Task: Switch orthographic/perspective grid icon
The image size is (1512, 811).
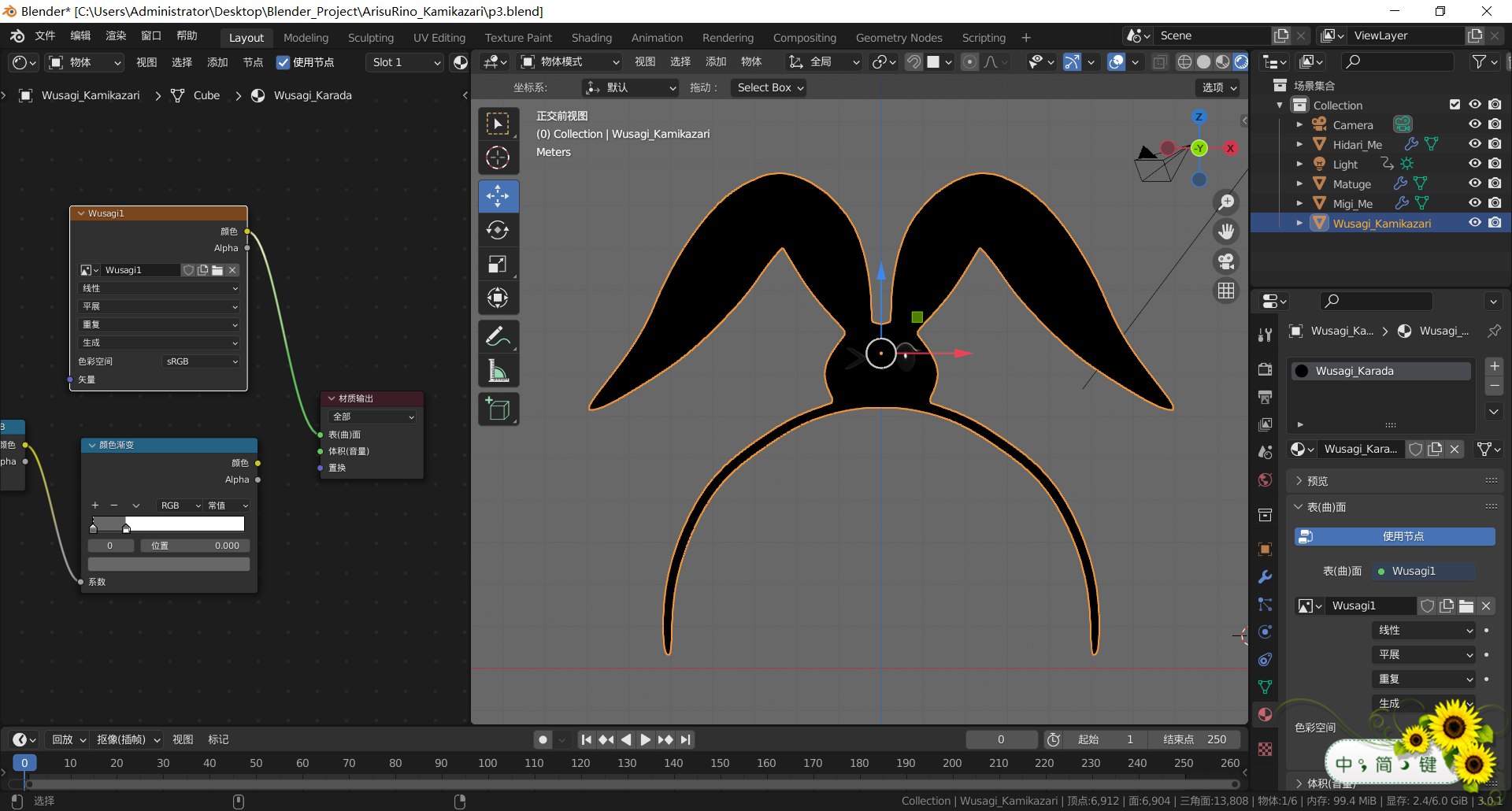Action: coord(1226,291)
